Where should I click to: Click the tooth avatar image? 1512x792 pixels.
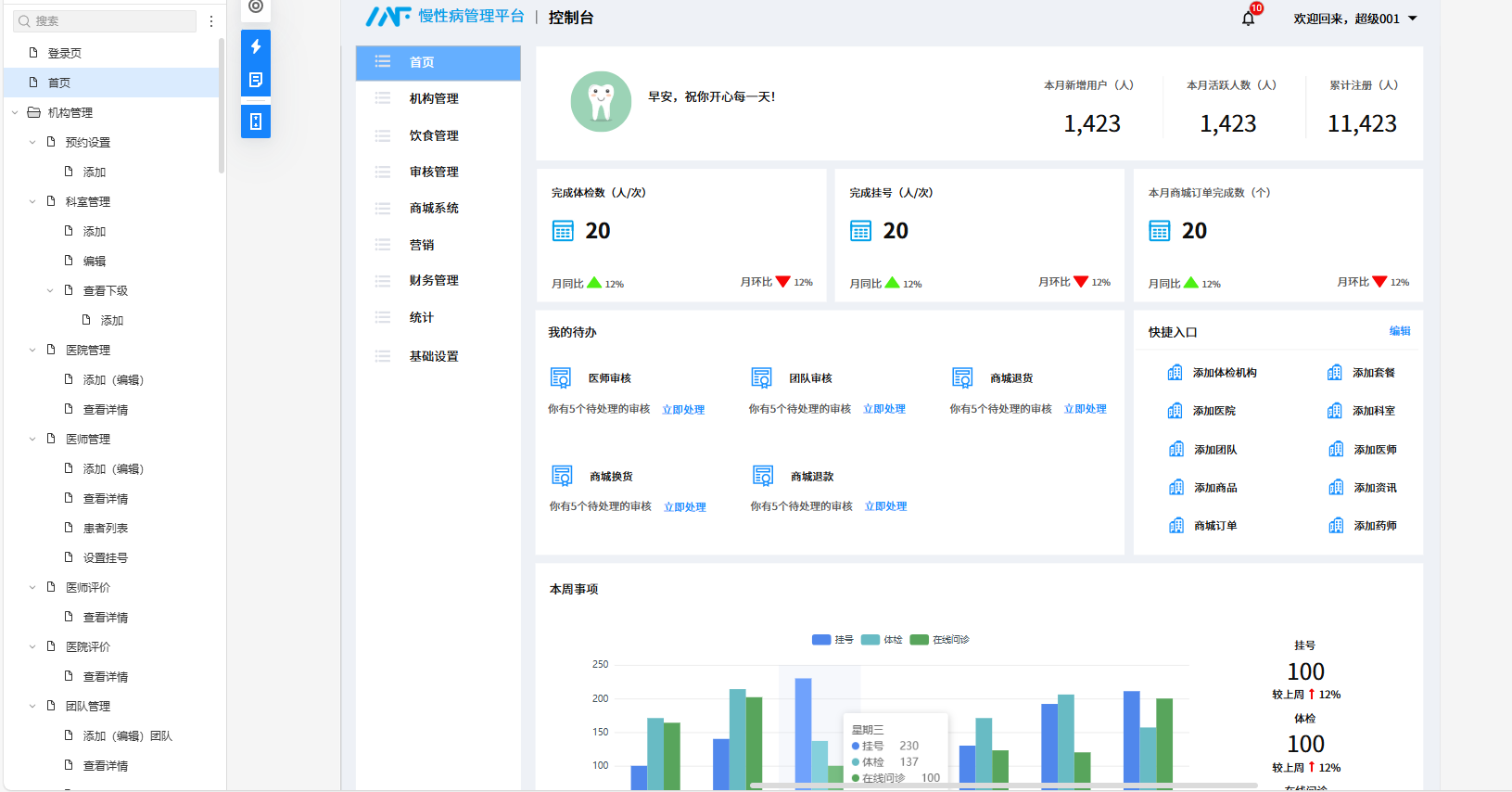[601, 102]
